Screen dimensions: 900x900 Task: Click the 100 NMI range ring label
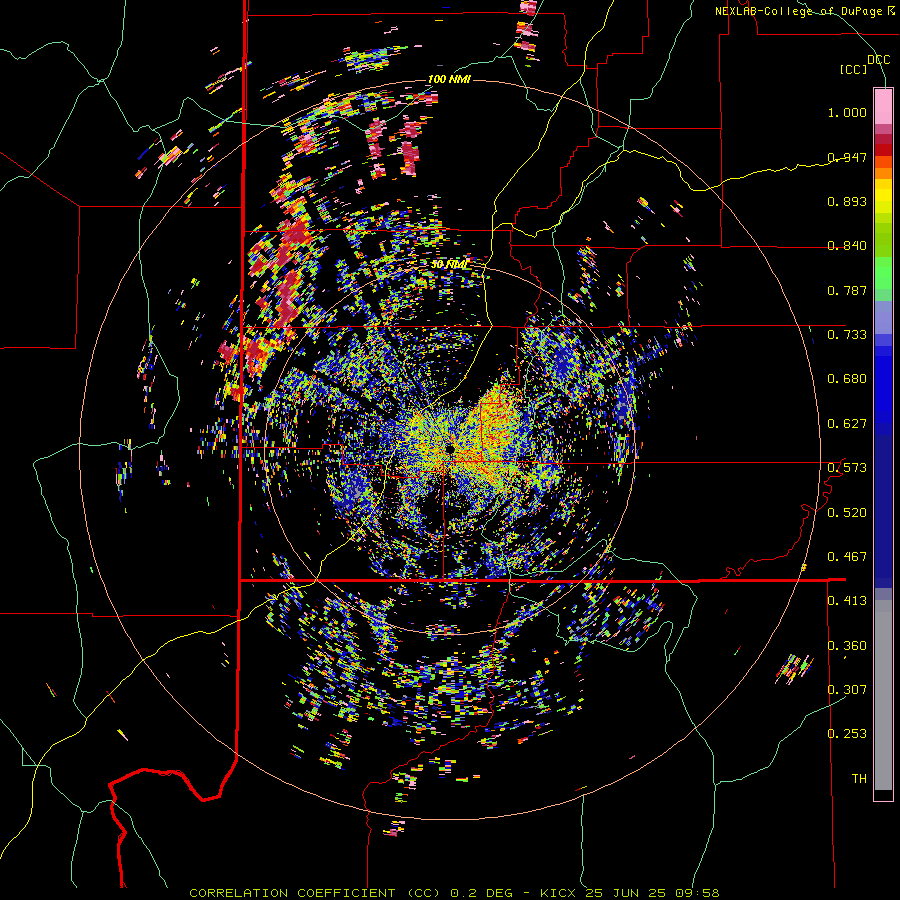click(449, 79)
